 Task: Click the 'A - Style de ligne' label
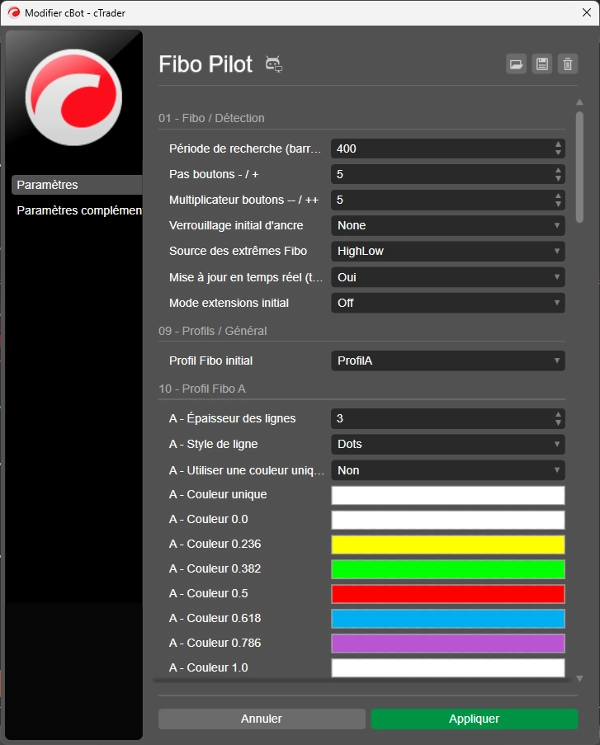213,444
